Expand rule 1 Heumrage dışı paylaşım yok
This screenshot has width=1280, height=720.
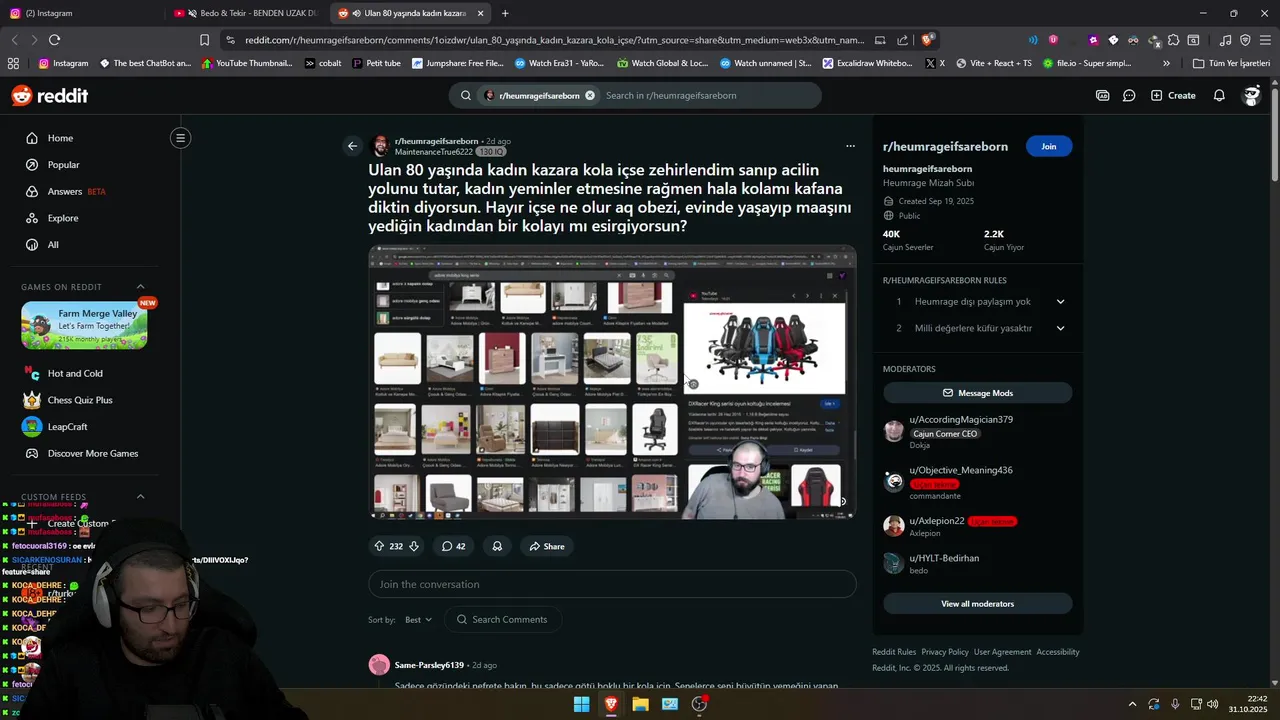coord(978,301)
